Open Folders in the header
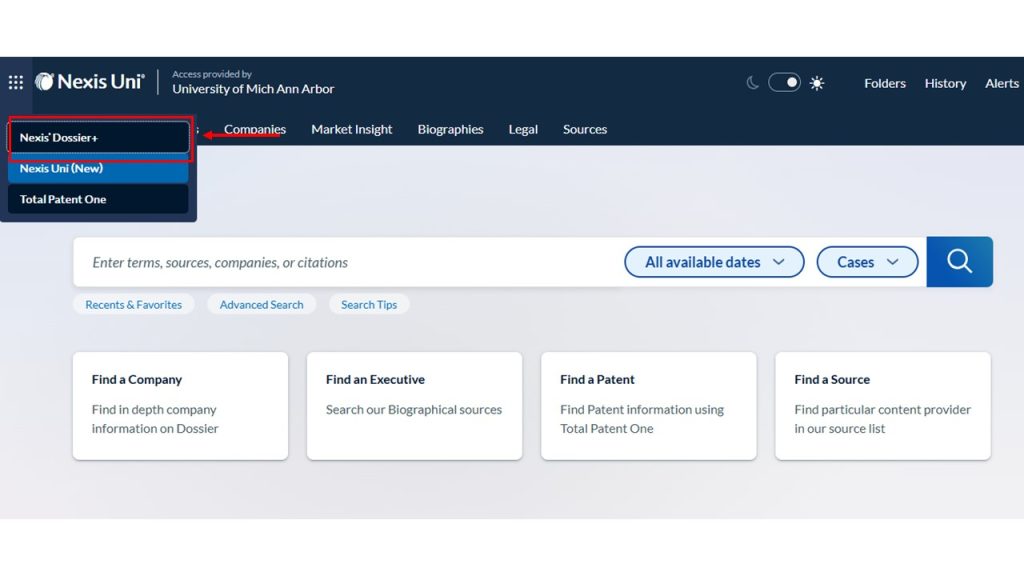1024x576 pixels. (885, 83)
